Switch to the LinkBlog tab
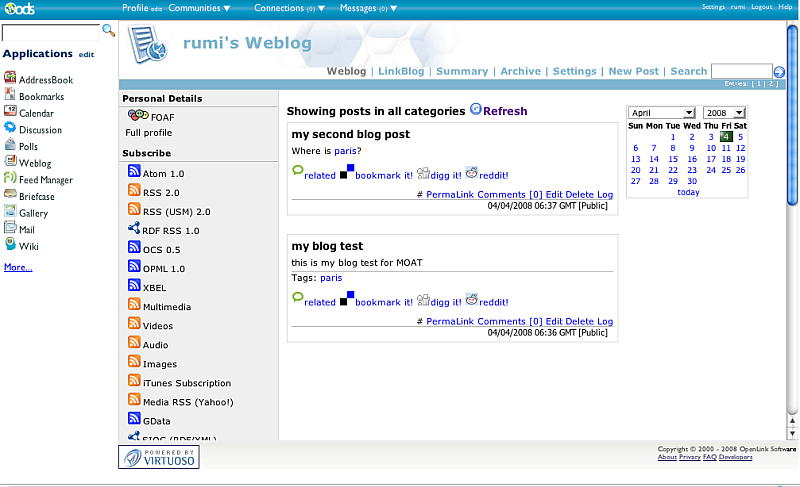The width and height of the screenshot is (800, 487). coord(400,72)
